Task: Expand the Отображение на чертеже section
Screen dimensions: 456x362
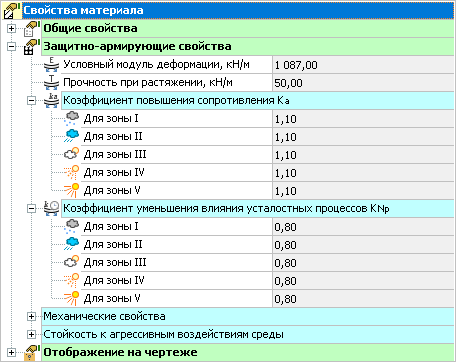Action: [11, 353]
